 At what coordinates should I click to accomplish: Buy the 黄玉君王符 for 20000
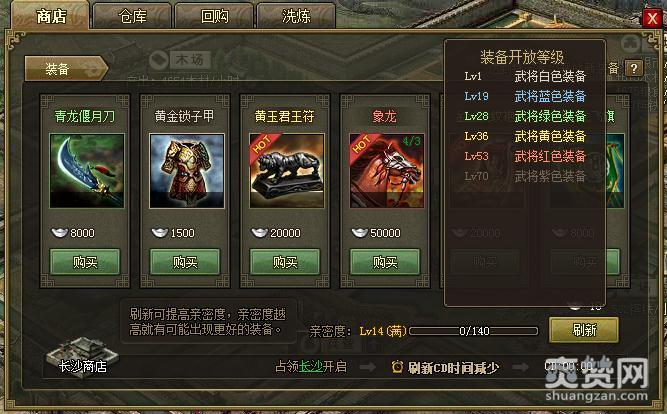(285, 262)
